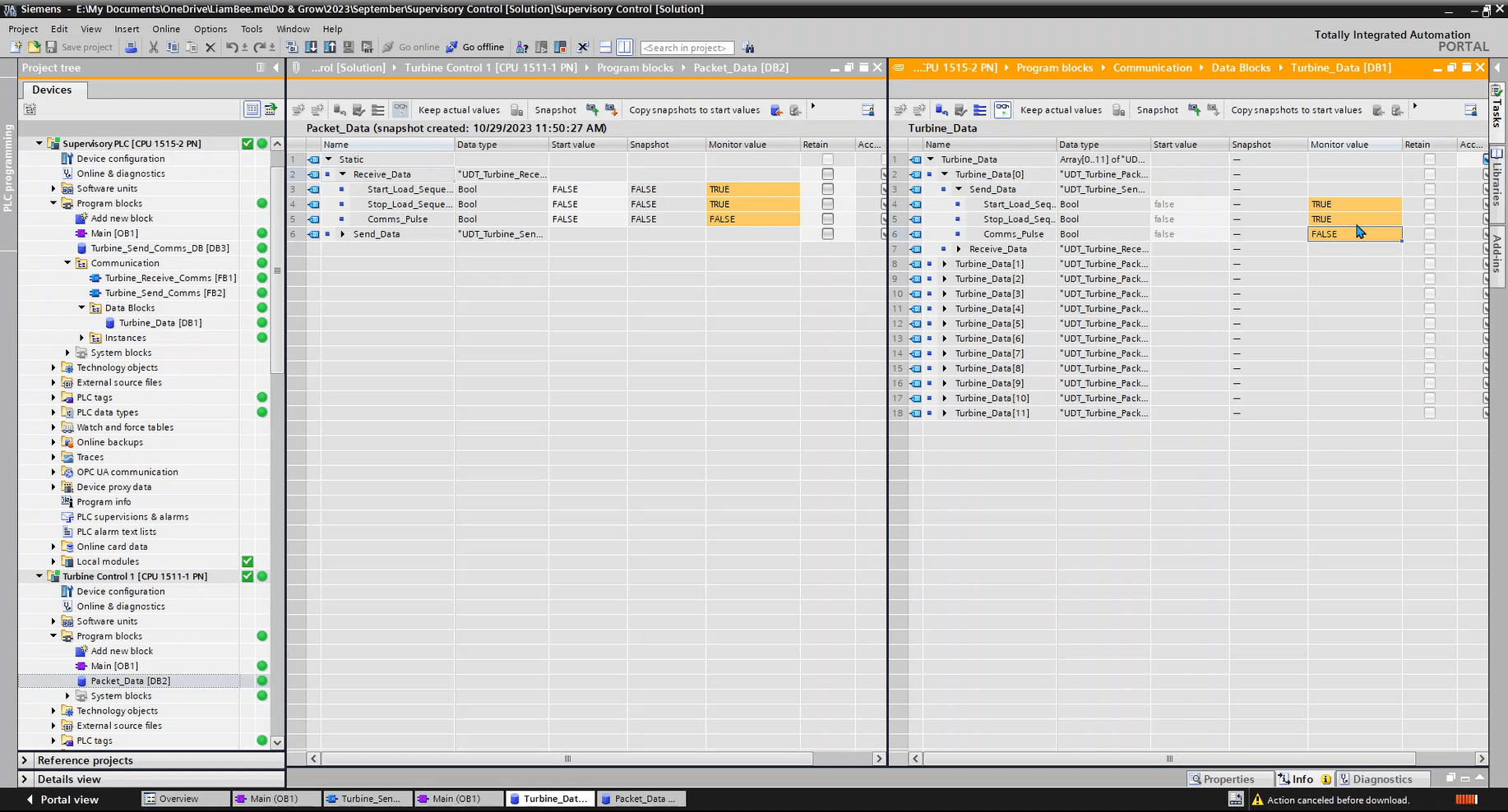The width and height of the screenshot is (1508, 812).
Task: Click the Undo arrow in main toolbar
Action: click(232, 47)
